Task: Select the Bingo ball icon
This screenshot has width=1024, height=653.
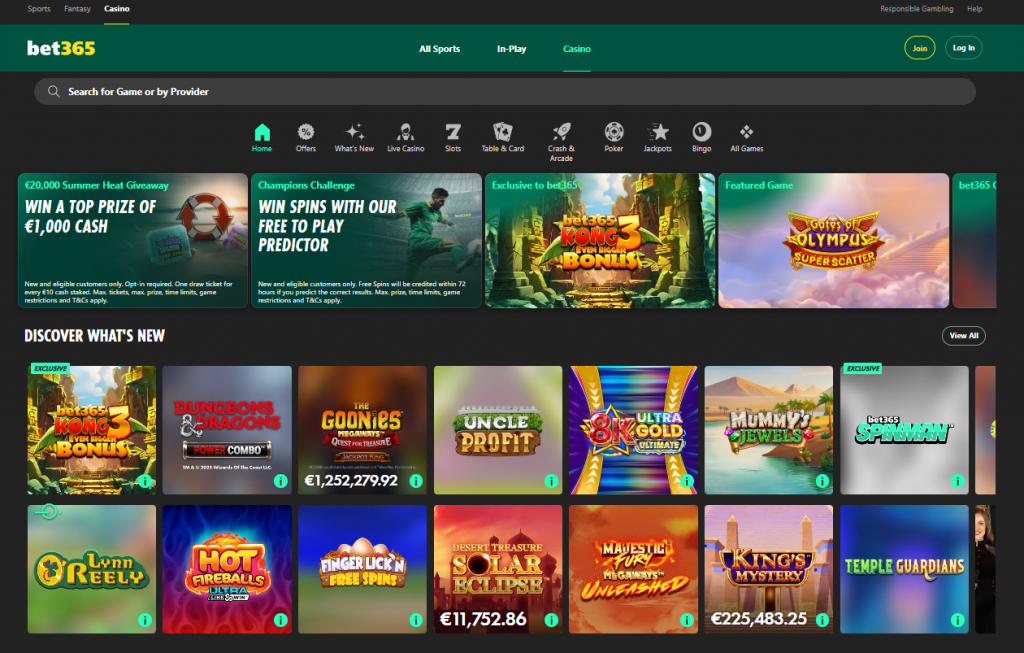Action: [x=701, y=133]
